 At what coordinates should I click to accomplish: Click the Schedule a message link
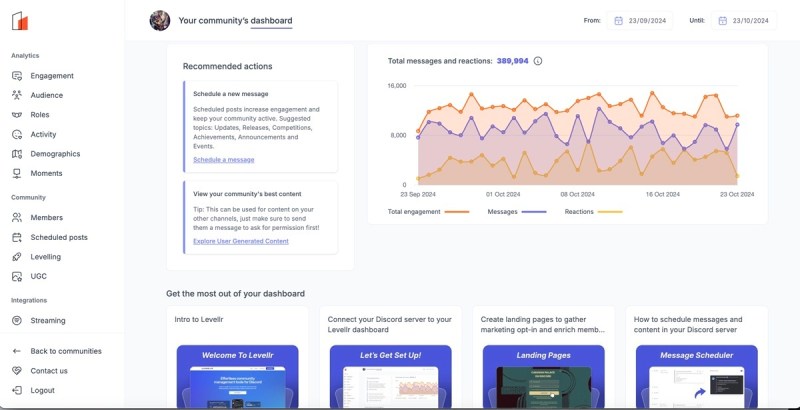[223, 160]
